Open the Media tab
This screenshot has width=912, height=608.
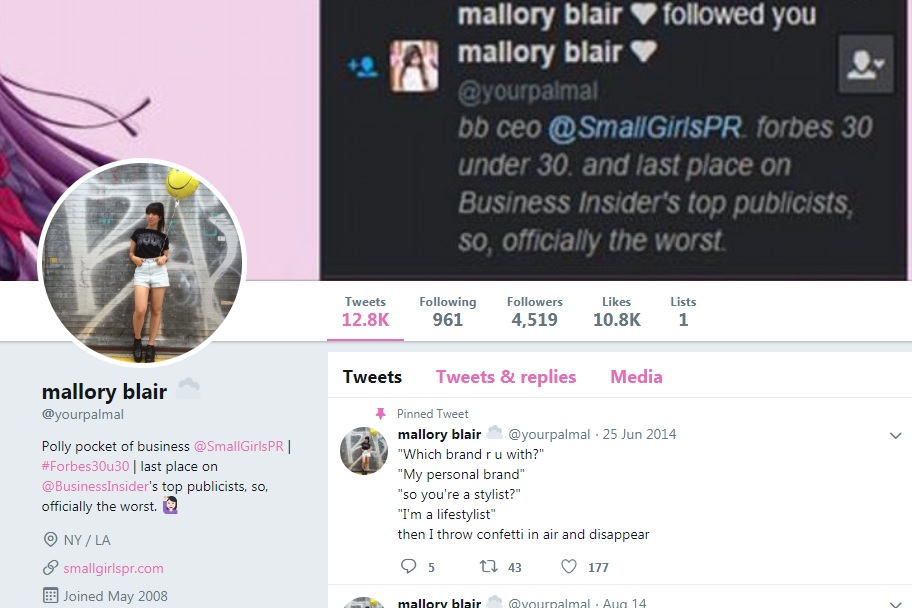(x=636, y=376)
